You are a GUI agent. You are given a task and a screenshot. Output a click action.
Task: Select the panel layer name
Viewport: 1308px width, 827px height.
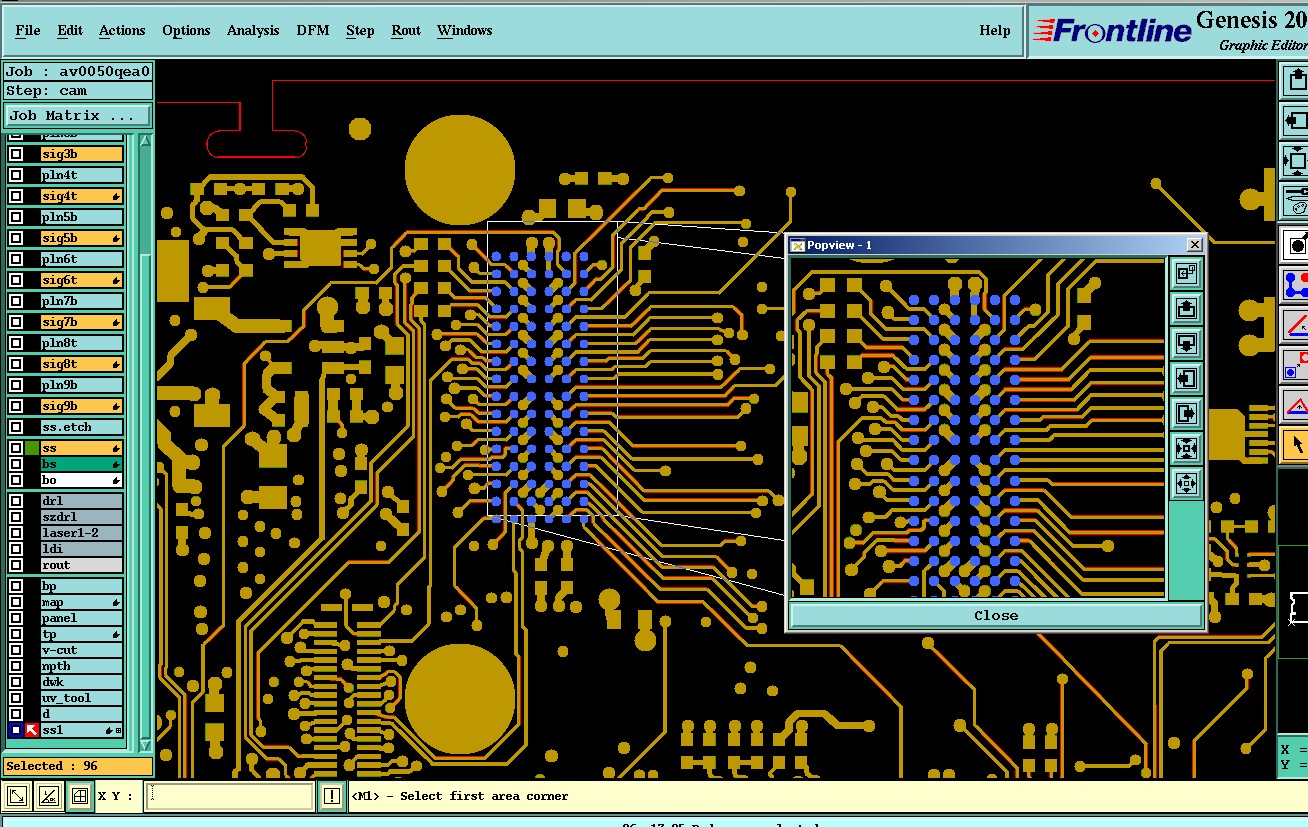click(81, 618)
